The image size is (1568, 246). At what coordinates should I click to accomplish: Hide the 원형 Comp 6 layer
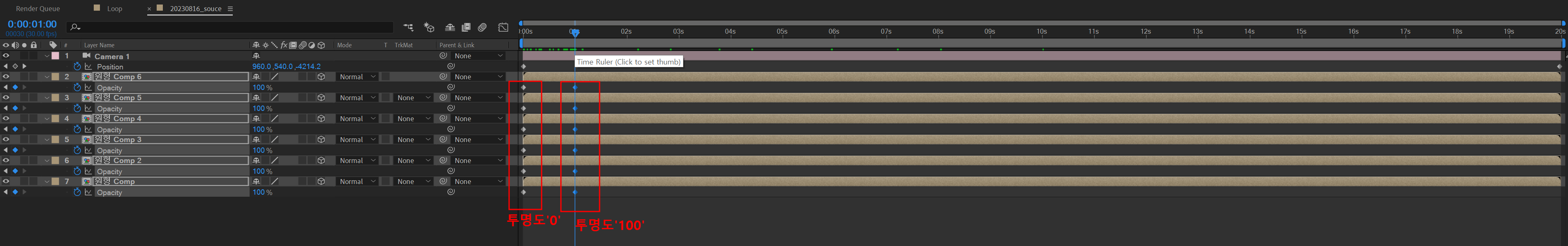(6, 77)
